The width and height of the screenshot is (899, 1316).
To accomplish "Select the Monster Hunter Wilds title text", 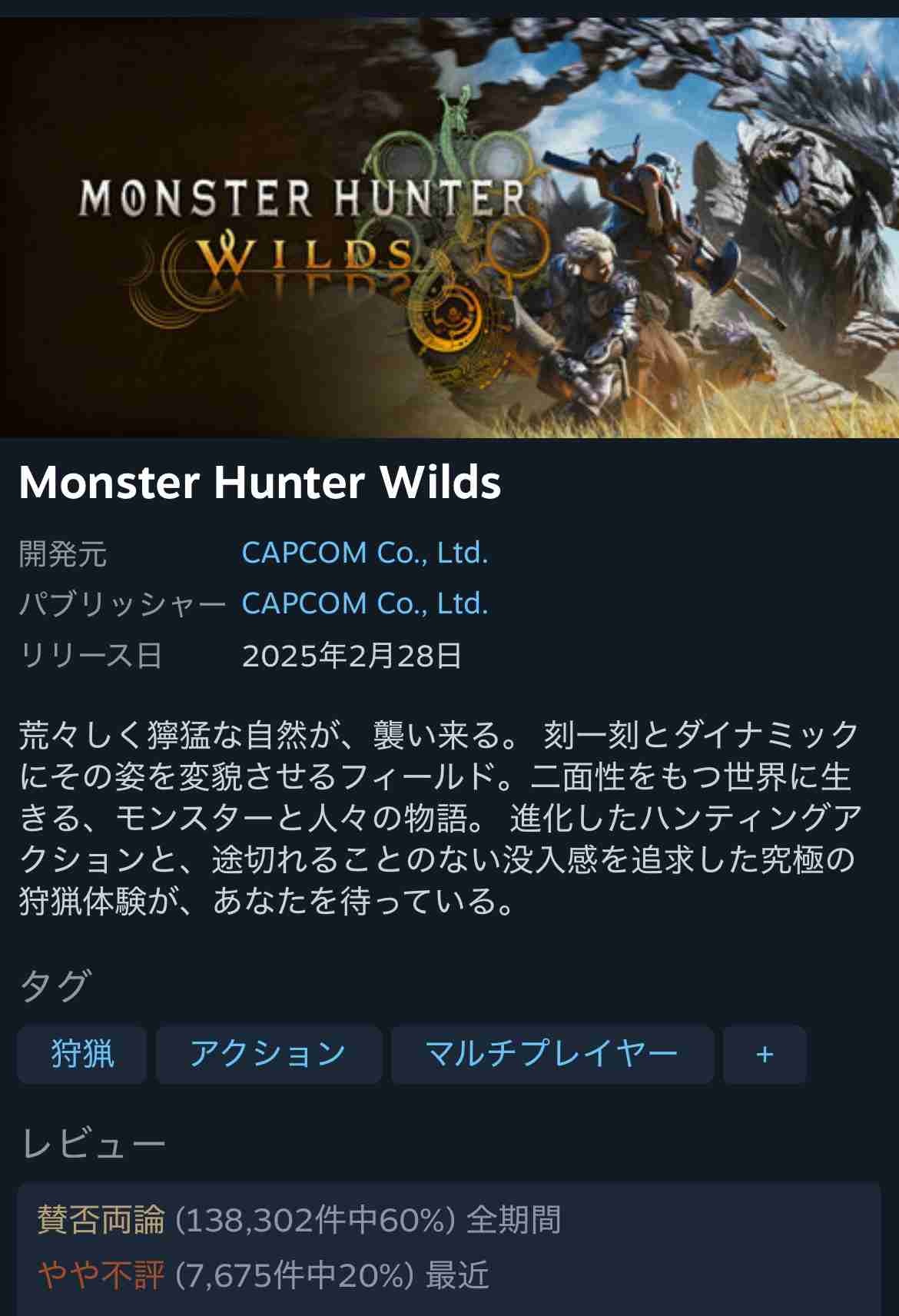I will 260,482.
